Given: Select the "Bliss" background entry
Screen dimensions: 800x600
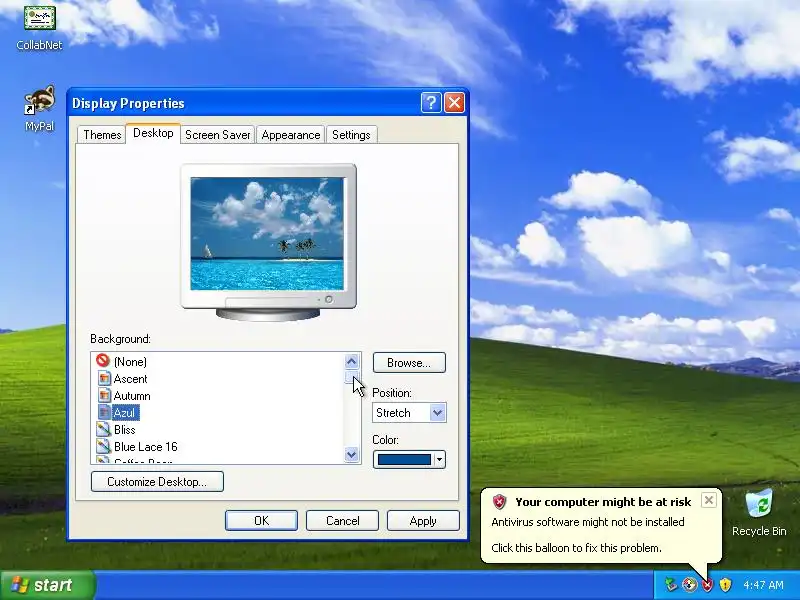Looking at the screenshot, I should (124, 430).
